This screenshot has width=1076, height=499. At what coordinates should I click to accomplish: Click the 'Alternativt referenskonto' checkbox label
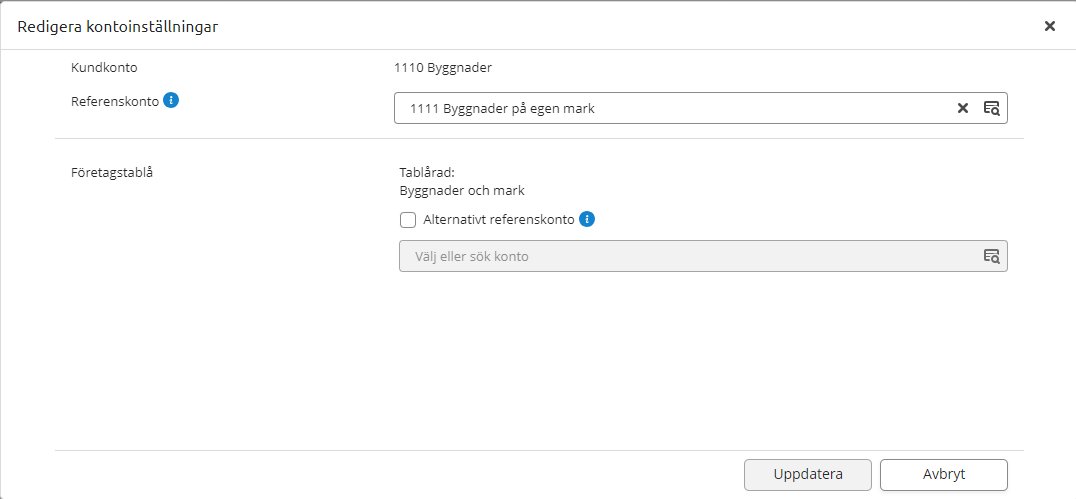tap(498, 220)
